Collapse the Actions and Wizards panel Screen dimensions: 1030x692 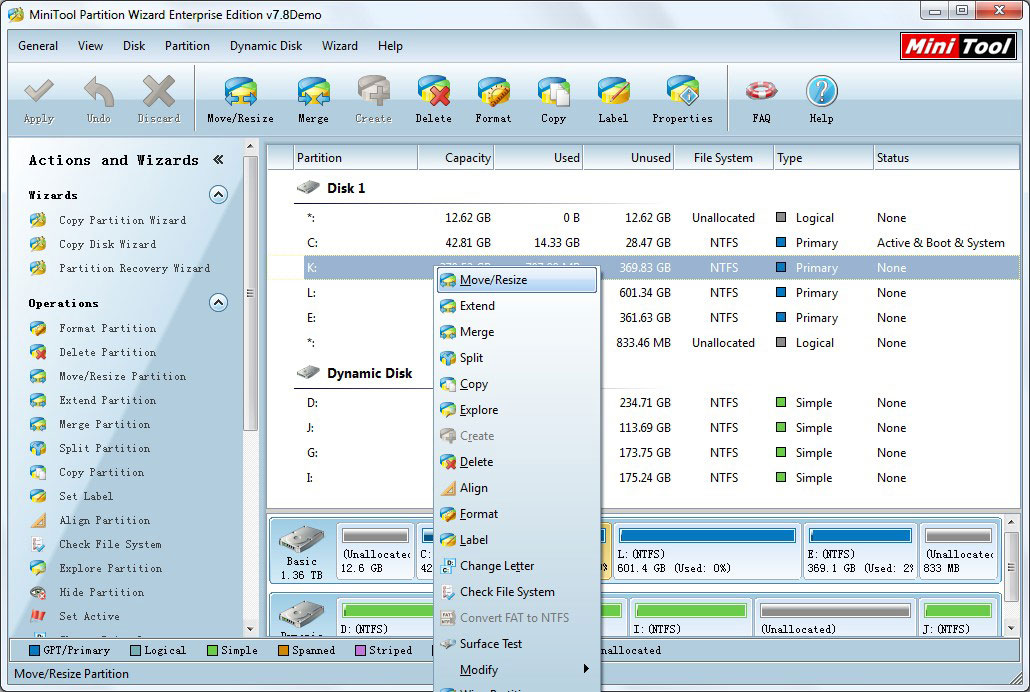point(218,160)
